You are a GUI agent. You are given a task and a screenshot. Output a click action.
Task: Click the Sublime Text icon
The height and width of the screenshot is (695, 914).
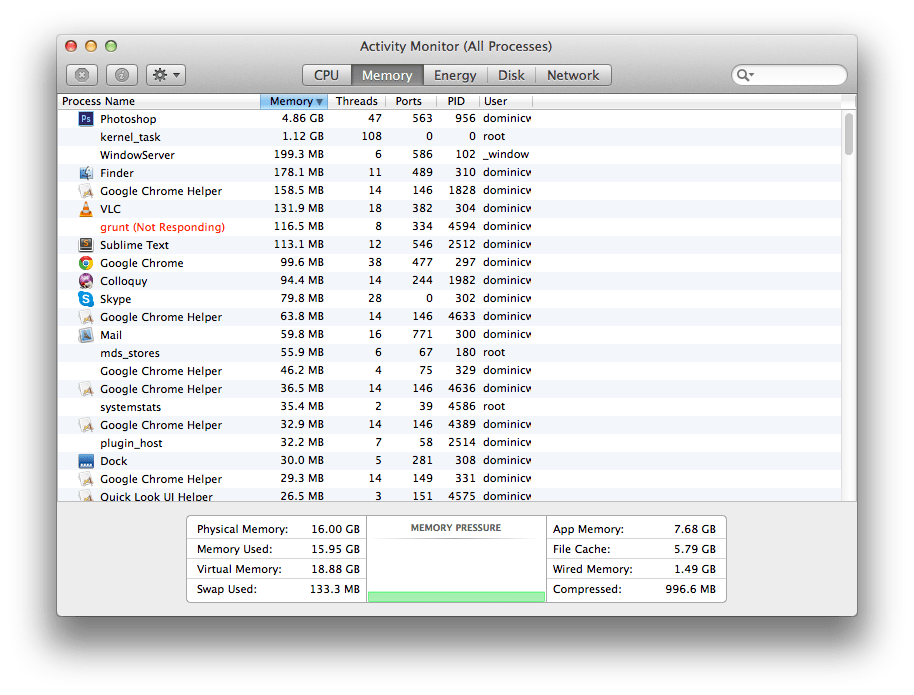click(86, 244)
